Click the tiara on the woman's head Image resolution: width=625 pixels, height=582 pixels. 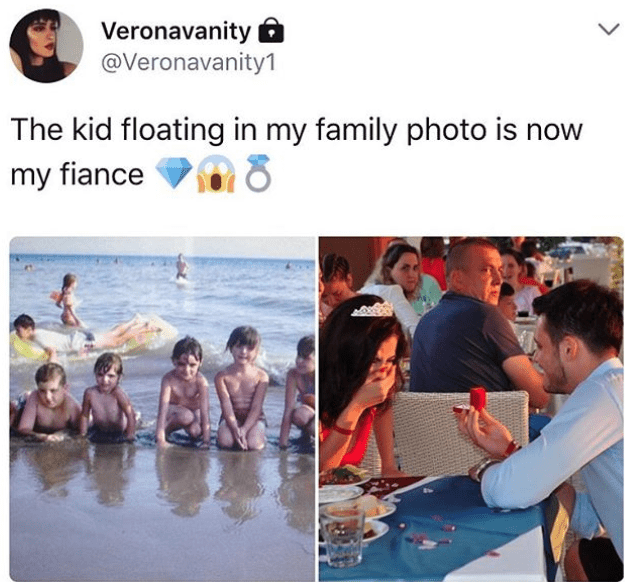point(372,309)
